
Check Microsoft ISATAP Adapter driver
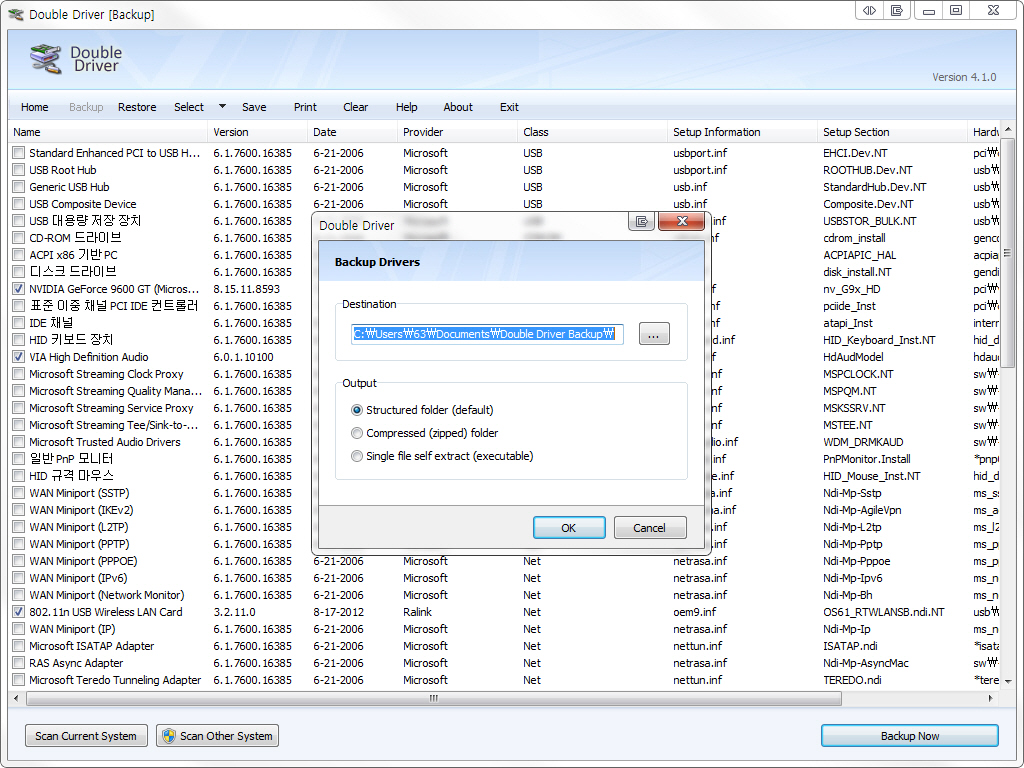18,646
